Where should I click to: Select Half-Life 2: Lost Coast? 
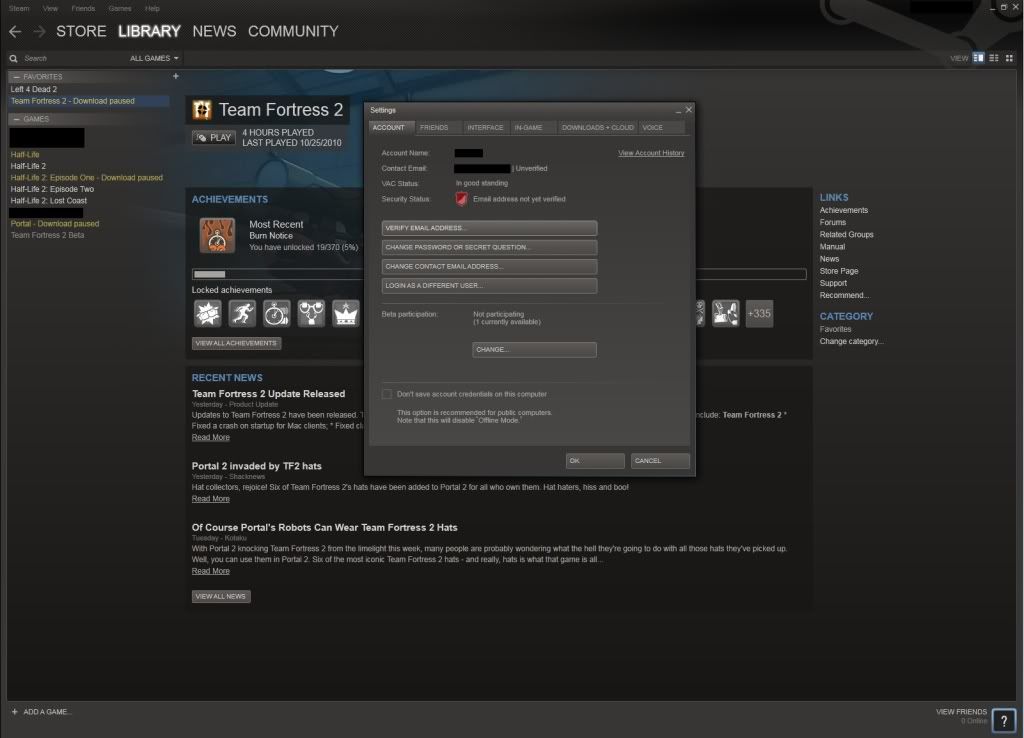[48, 201]
